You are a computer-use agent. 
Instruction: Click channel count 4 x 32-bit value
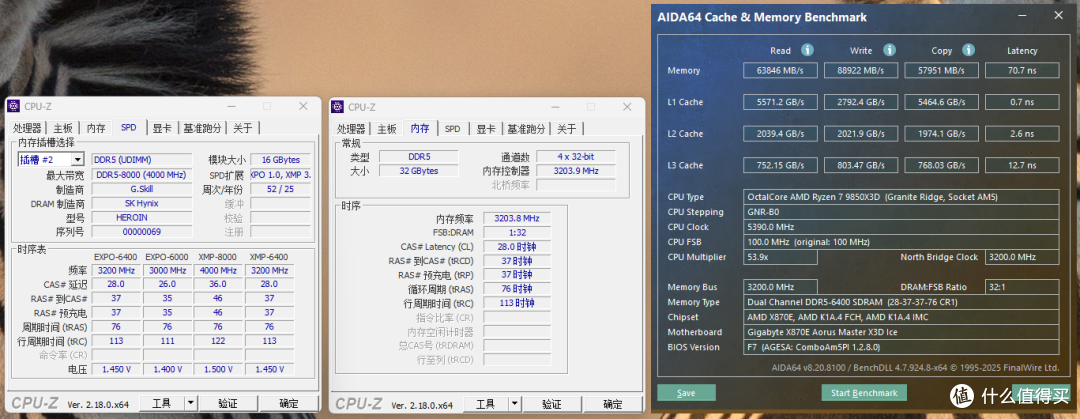(576, 156)
